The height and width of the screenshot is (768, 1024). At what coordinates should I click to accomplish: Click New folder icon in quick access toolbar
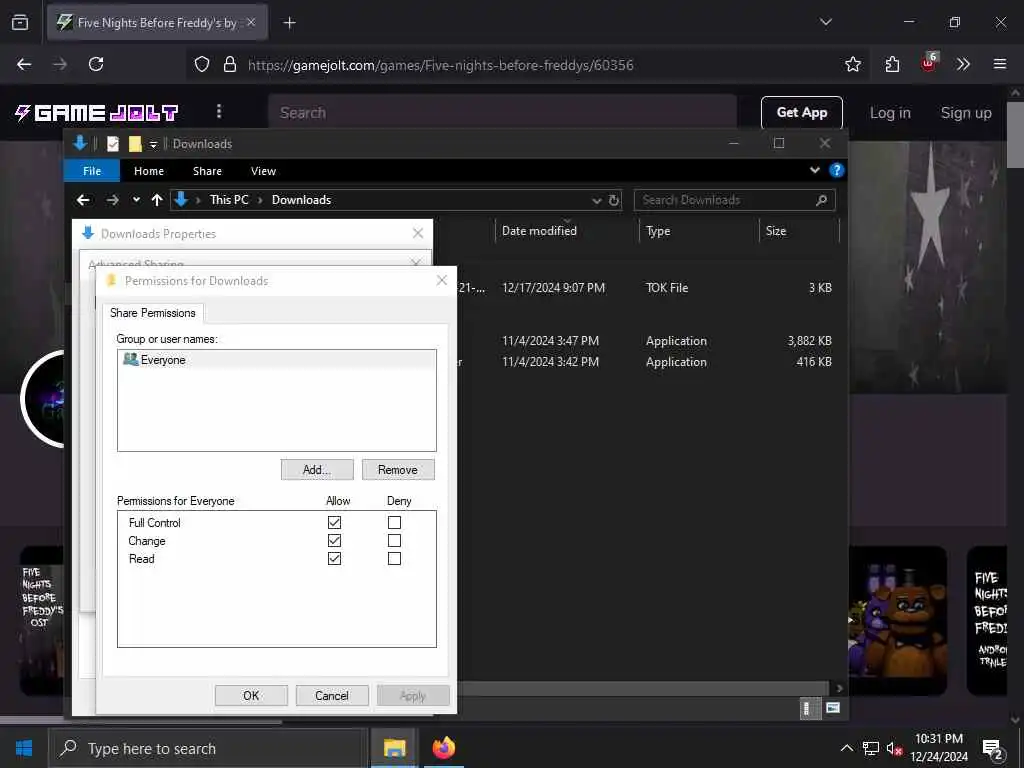coord(135,144)
